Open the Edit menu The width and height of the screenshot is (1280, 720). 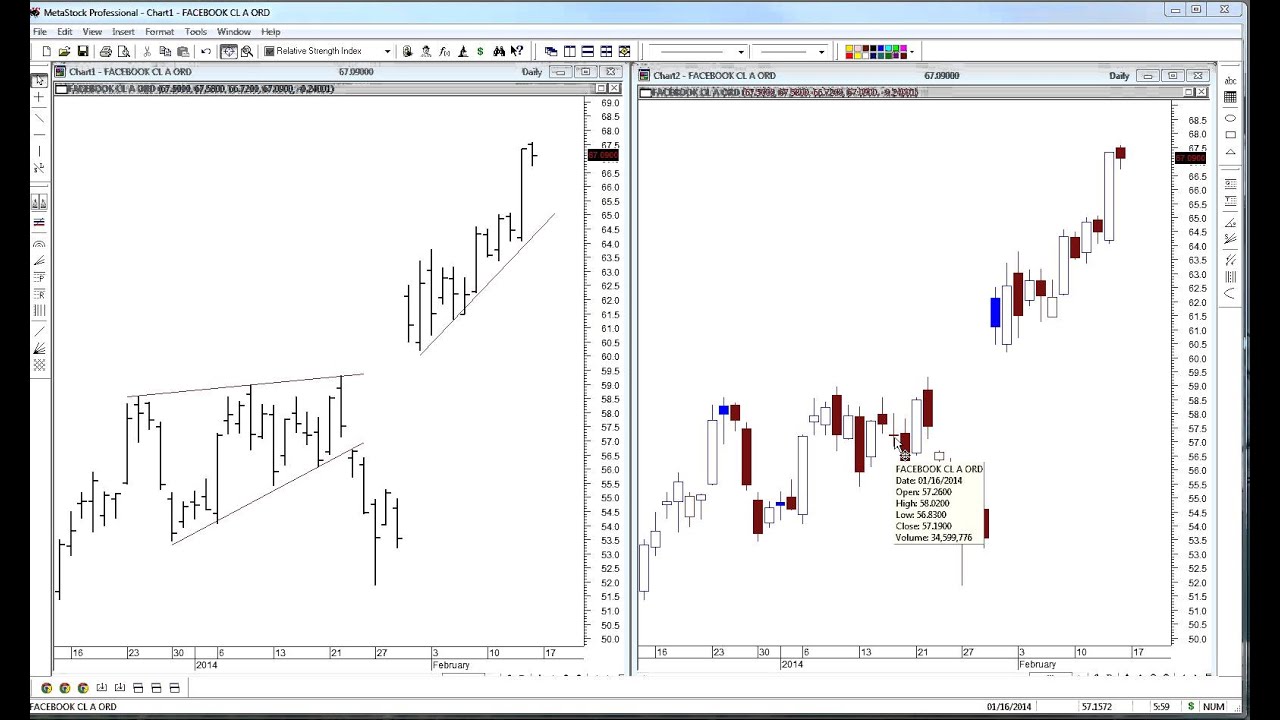pyautogui.click(x=64, y=31)
